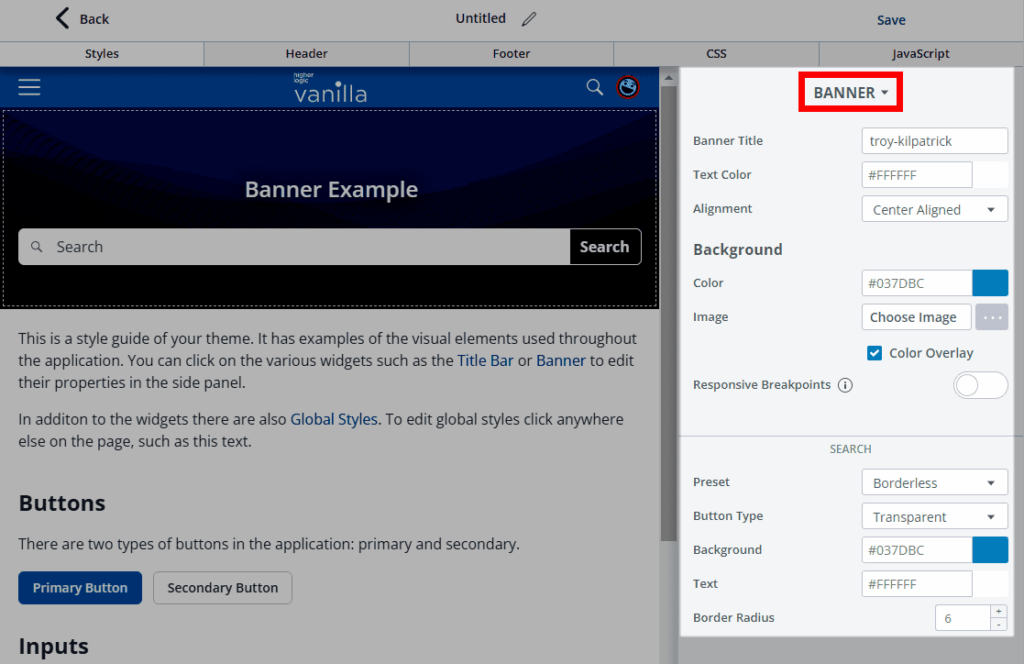Click the Save button
The image size is (1024, 664).
(891, 20)
